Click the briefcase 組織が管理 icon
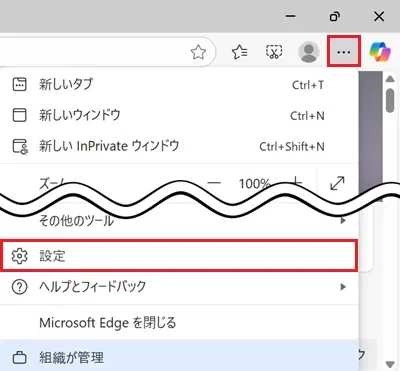This screenshot has height=371, width=400. point(20,358)
